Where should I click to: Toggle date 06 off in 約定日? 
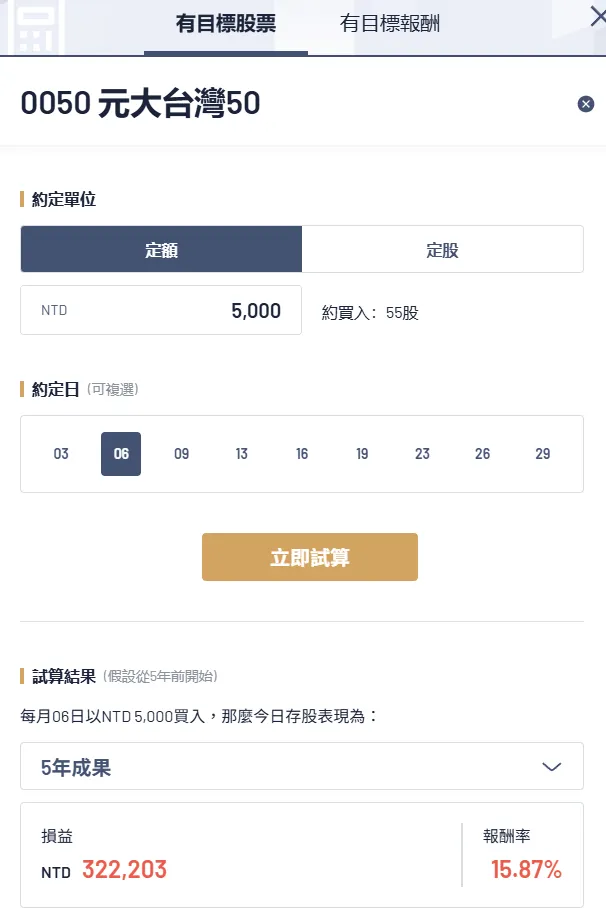121,454
